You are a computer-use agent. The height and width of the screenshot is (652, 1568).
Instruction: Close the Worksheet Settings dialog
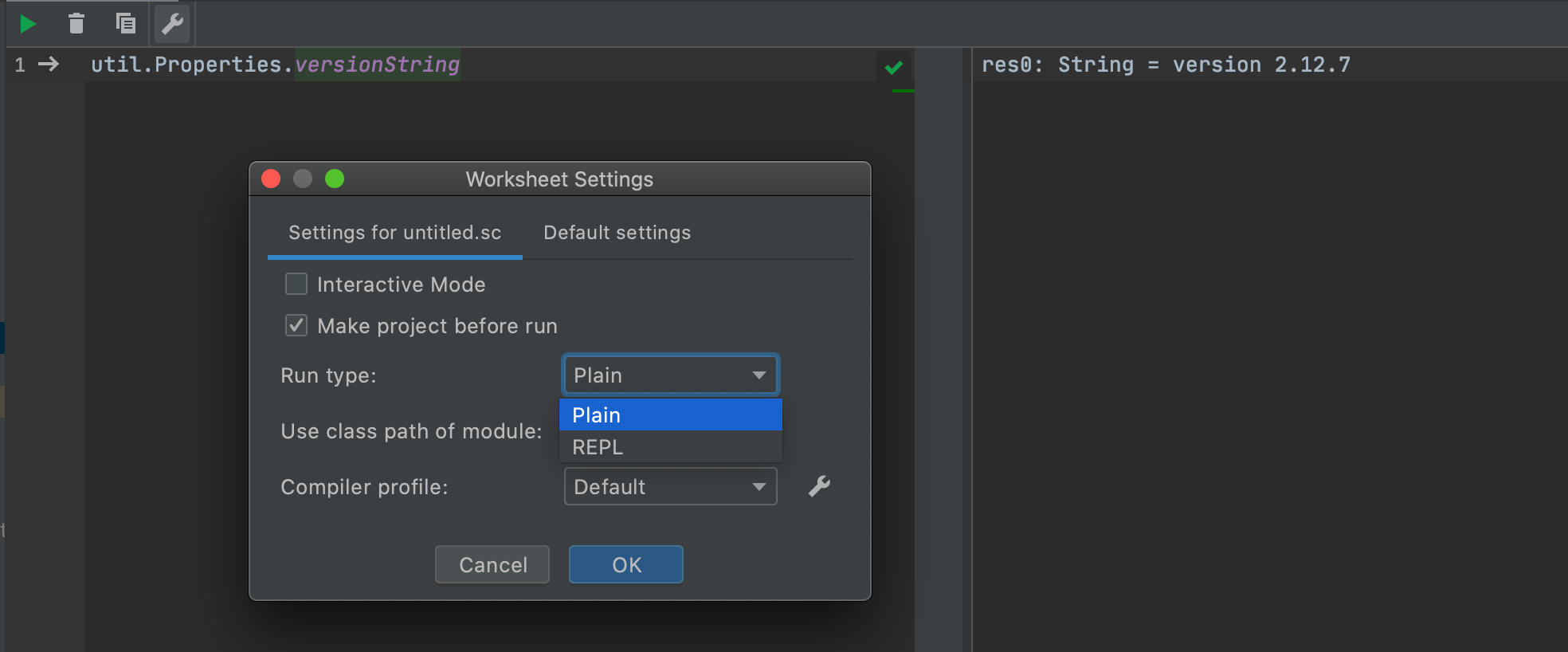tap(271, 179)
